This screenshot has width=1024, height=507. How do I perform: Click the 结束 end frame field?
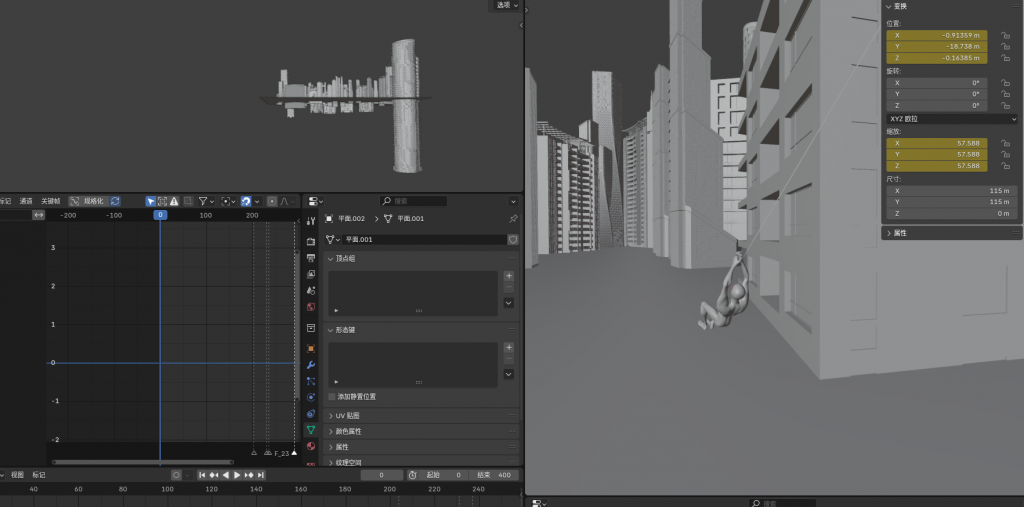tap(493, 475)
